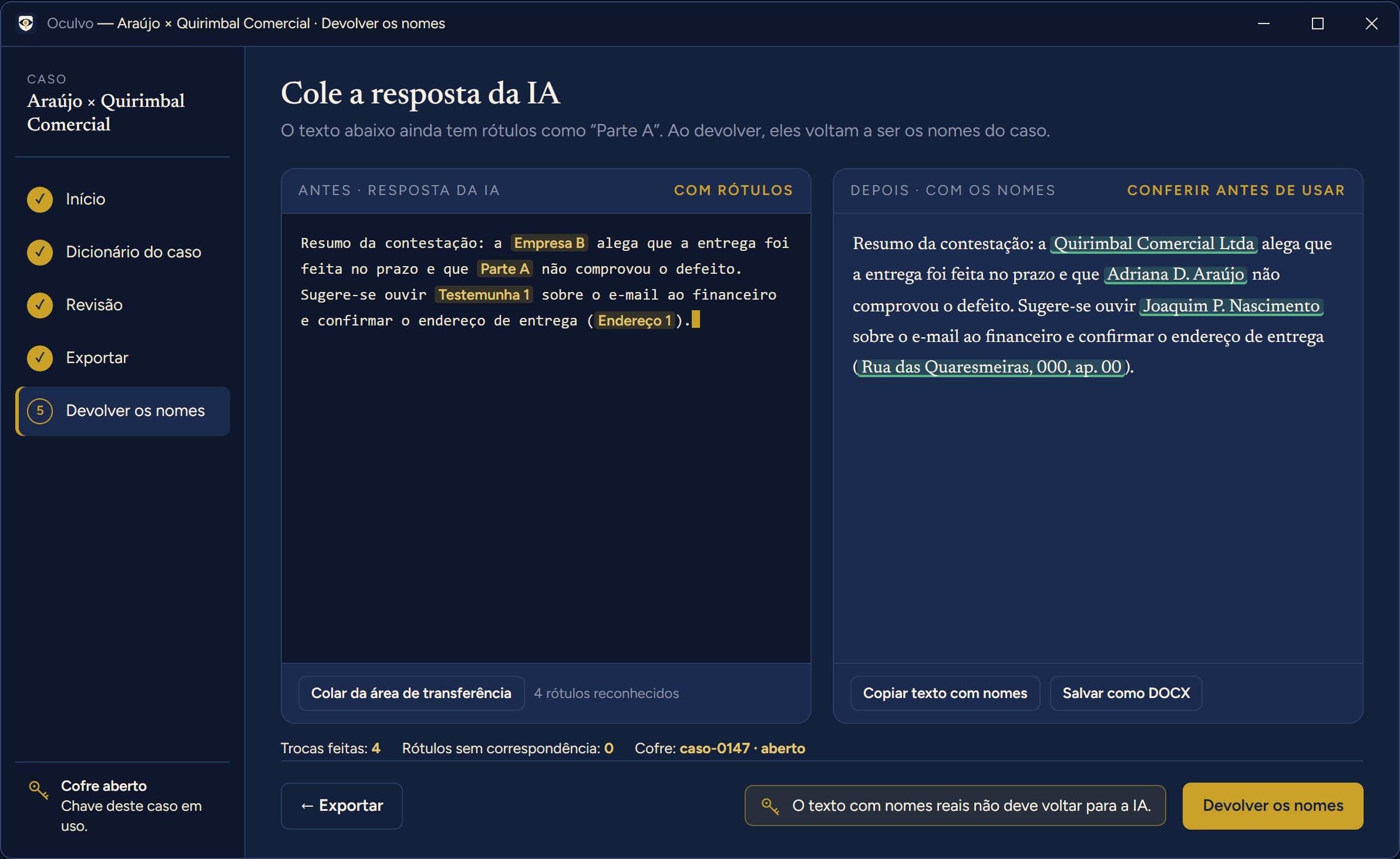Image resolution: width=1400 pixels, height=859 pixels.
Task: Click the Cole a resposta da IA heading
Action: click(x=420, y=93)
